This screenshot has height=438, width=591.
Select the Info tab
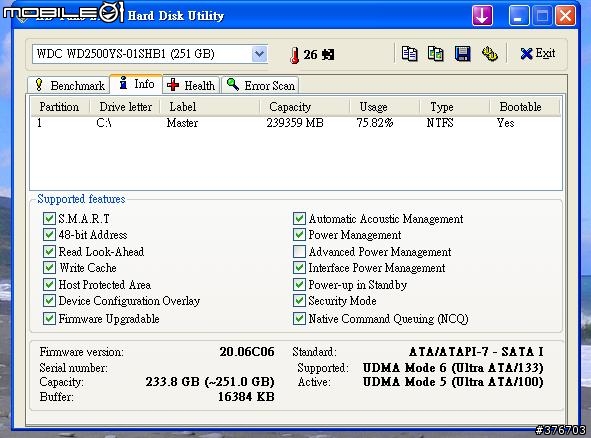136,84
